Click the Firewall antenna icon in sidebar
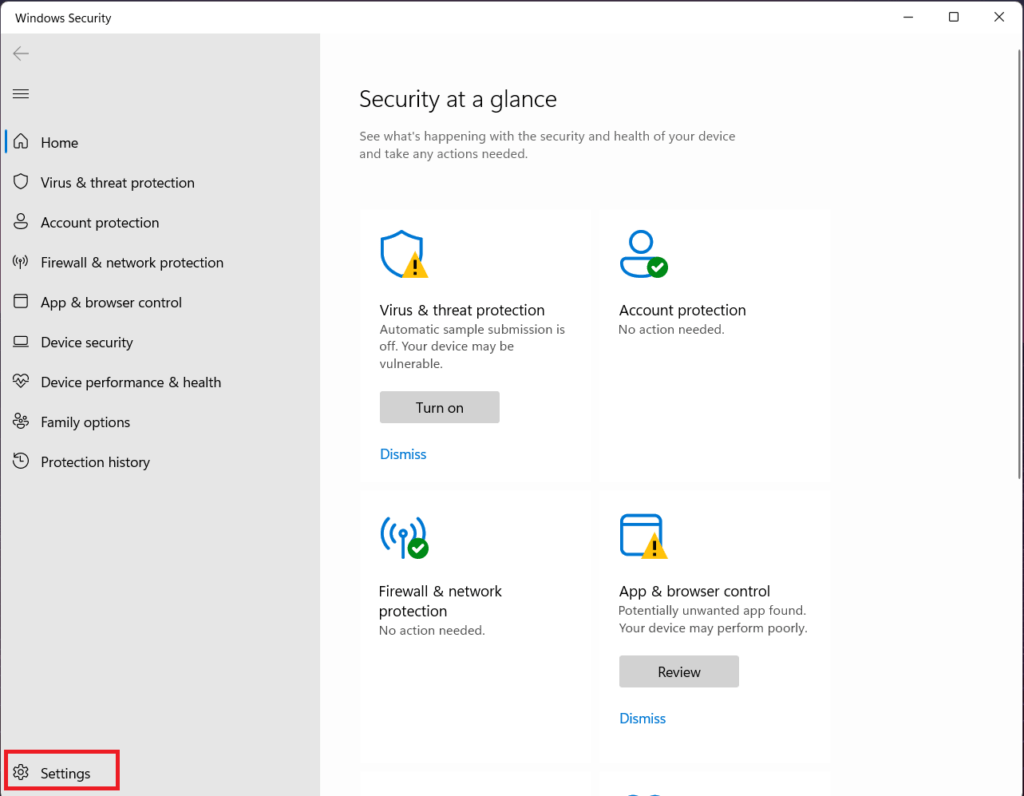The width and height of the screenshot is (1024, 796). [x=21, y=262]
